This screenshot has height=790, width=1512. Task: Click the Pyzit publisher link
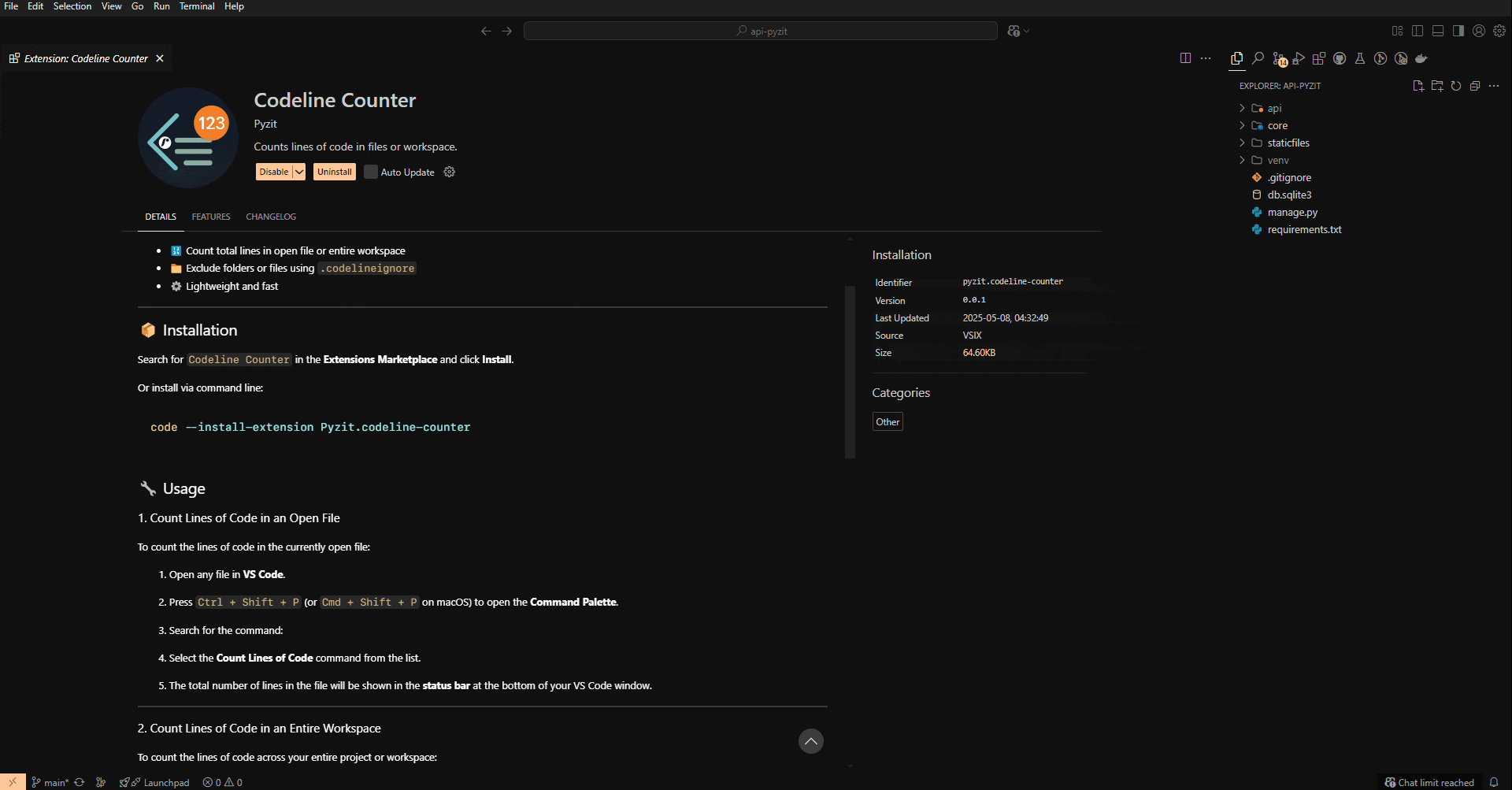[265, 124]
